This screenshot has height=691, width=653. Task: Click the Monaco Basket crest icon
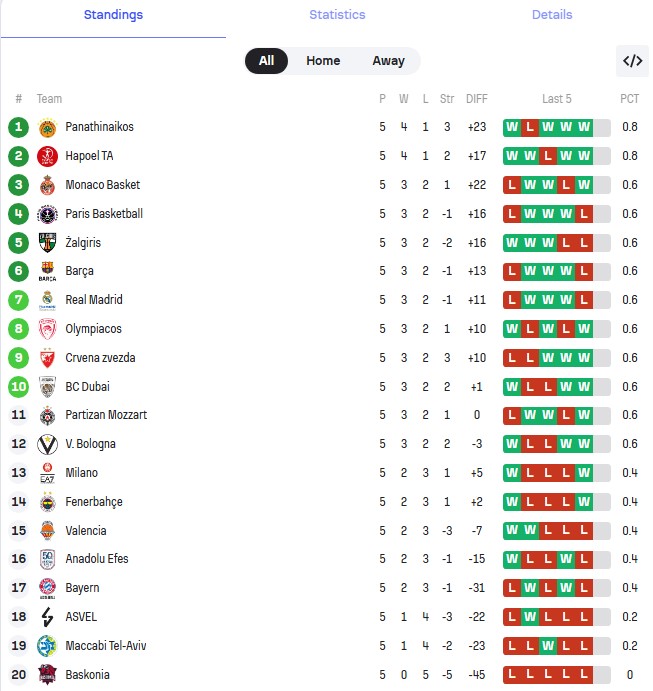pos(47,185)
